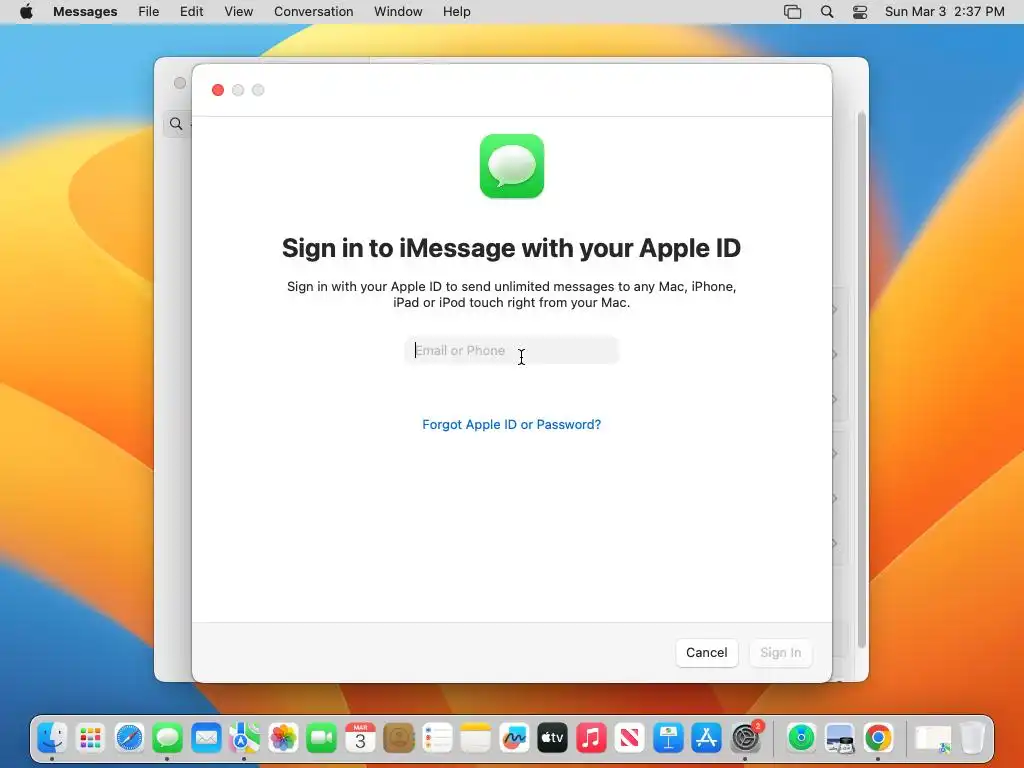Click Forgot Apple ID or Password link

point(511,424)
